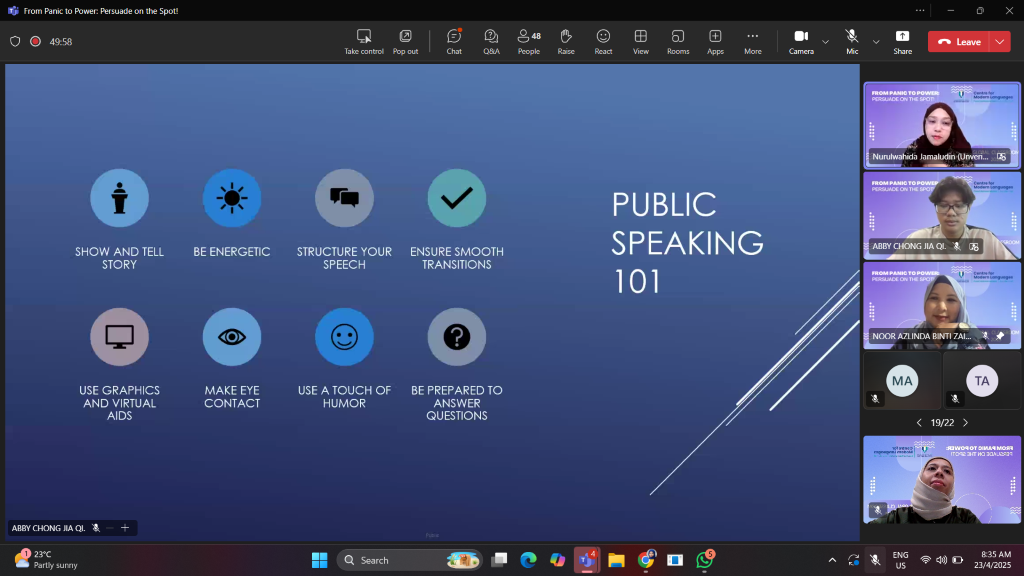Unmute the Mic in the toolbar
This screenshot has width=1024, height=576.
(x=852, y=41)
